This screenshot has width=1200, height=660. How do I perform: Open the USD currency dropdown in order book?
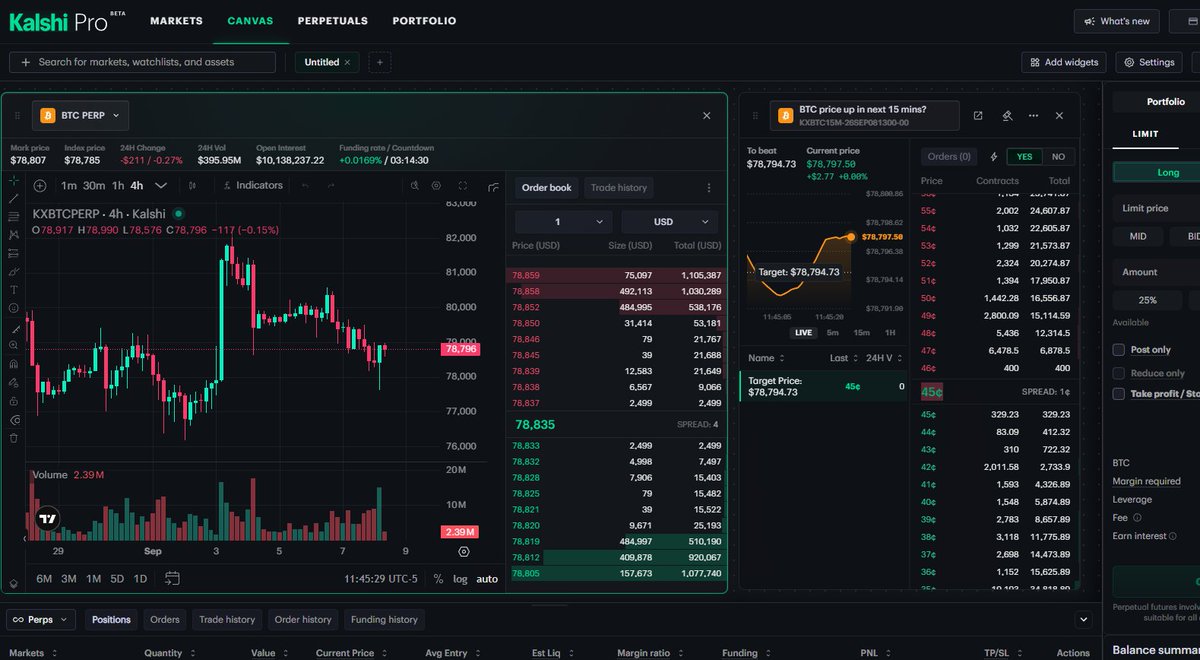pyautogui.click(x=670, y=222)
